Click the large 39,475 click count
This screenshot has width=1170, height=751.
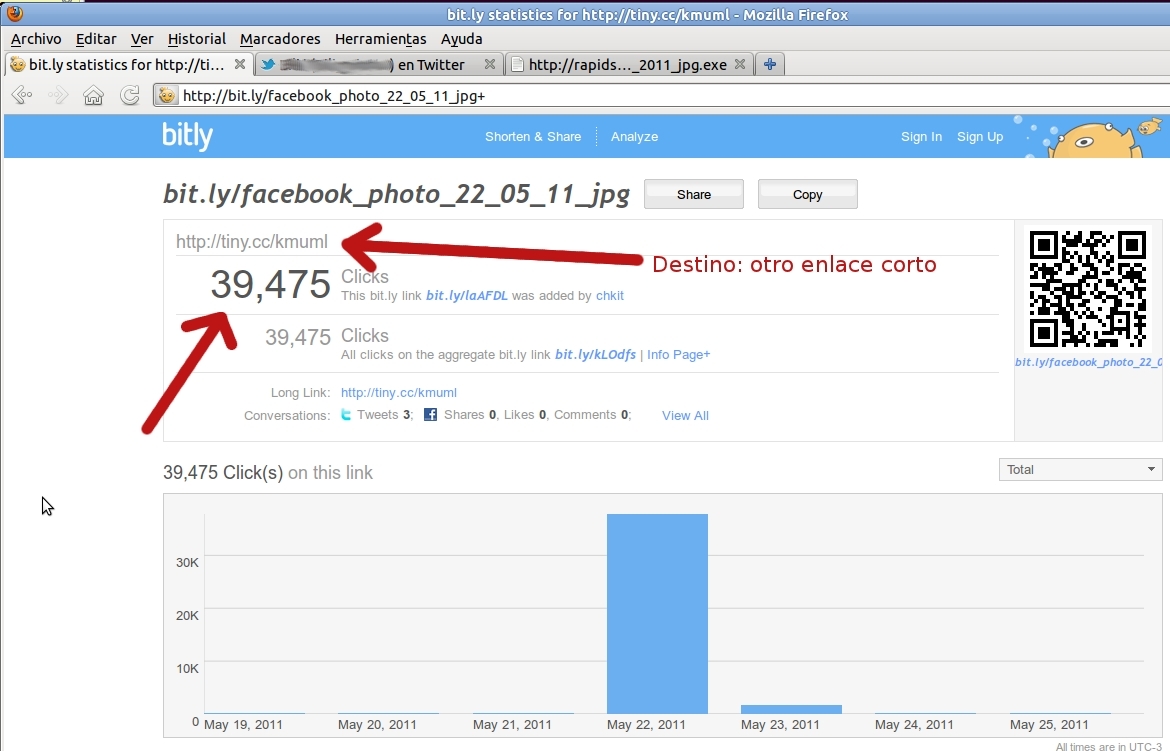270,284
